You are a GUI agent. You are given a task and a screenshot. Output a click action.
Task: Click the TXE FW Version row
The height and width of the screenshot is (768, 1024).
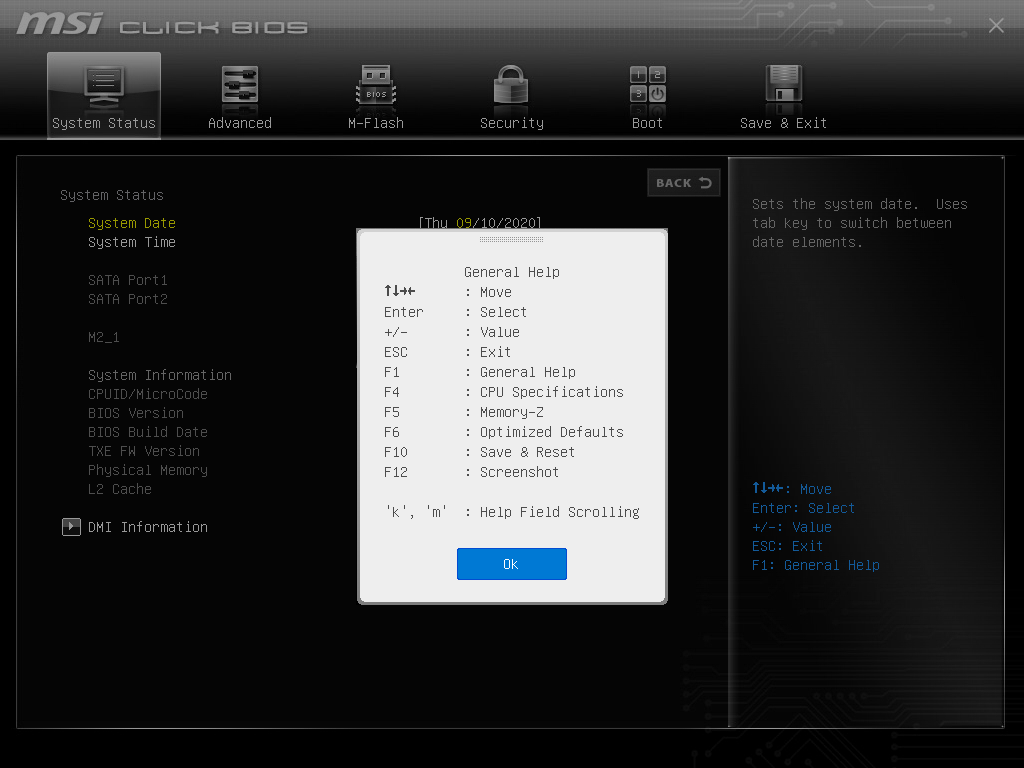click(x=144, y=451)
